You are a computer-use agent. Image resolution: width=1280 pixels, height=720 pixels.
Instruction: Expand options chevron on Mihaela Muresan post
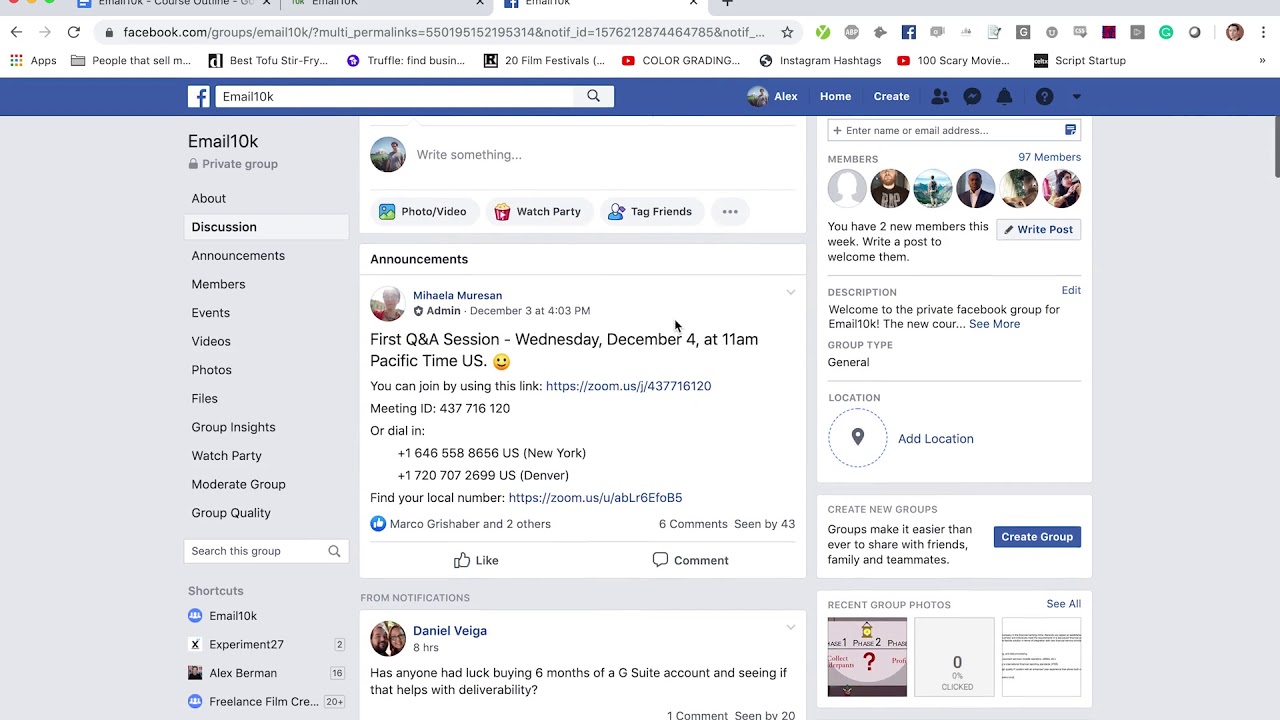[x=790, y=292]
